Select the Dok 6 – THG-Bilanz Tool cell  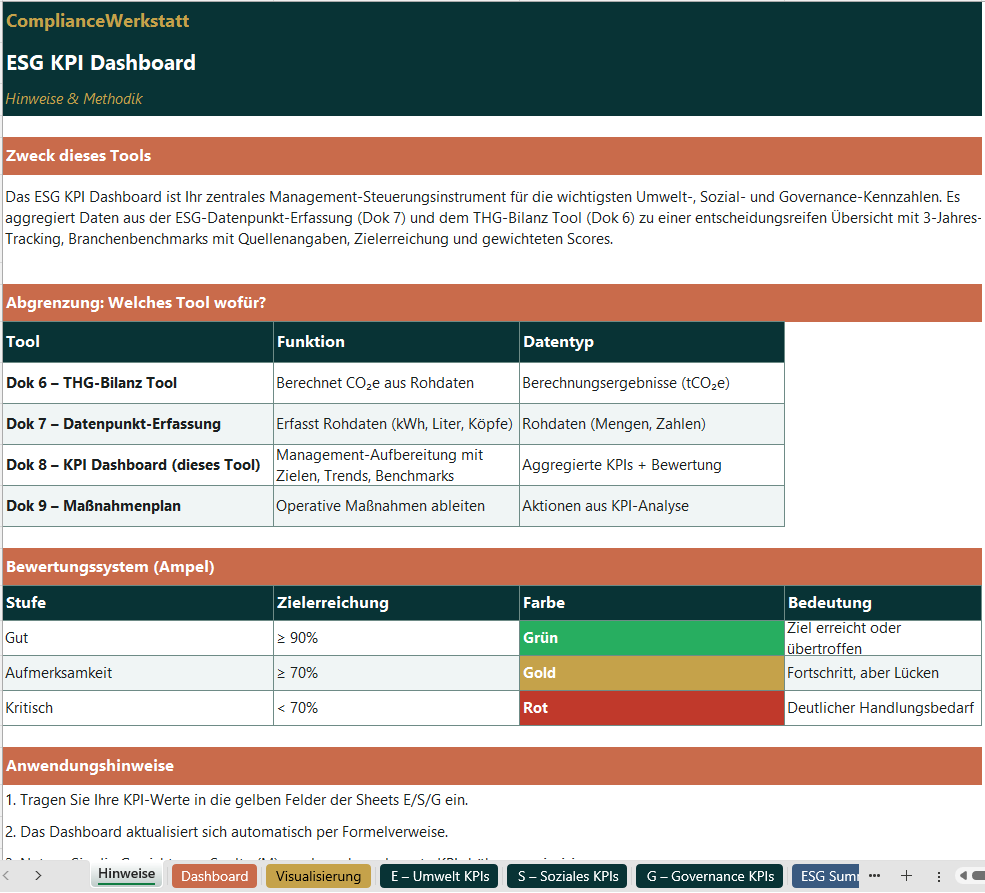pos(135,382)
